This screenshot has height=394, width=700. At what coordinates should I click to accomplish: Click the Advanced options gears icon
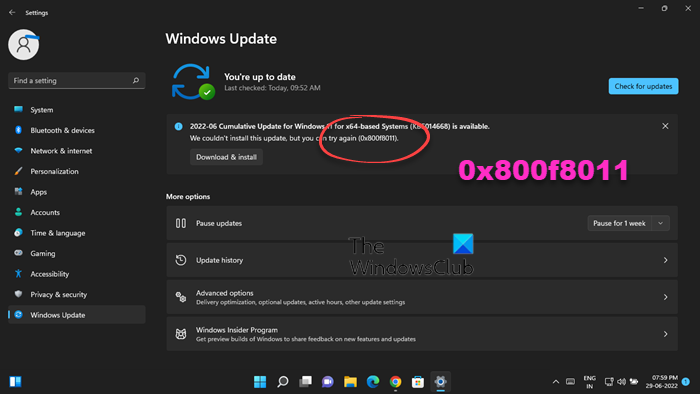click(181, 297)
